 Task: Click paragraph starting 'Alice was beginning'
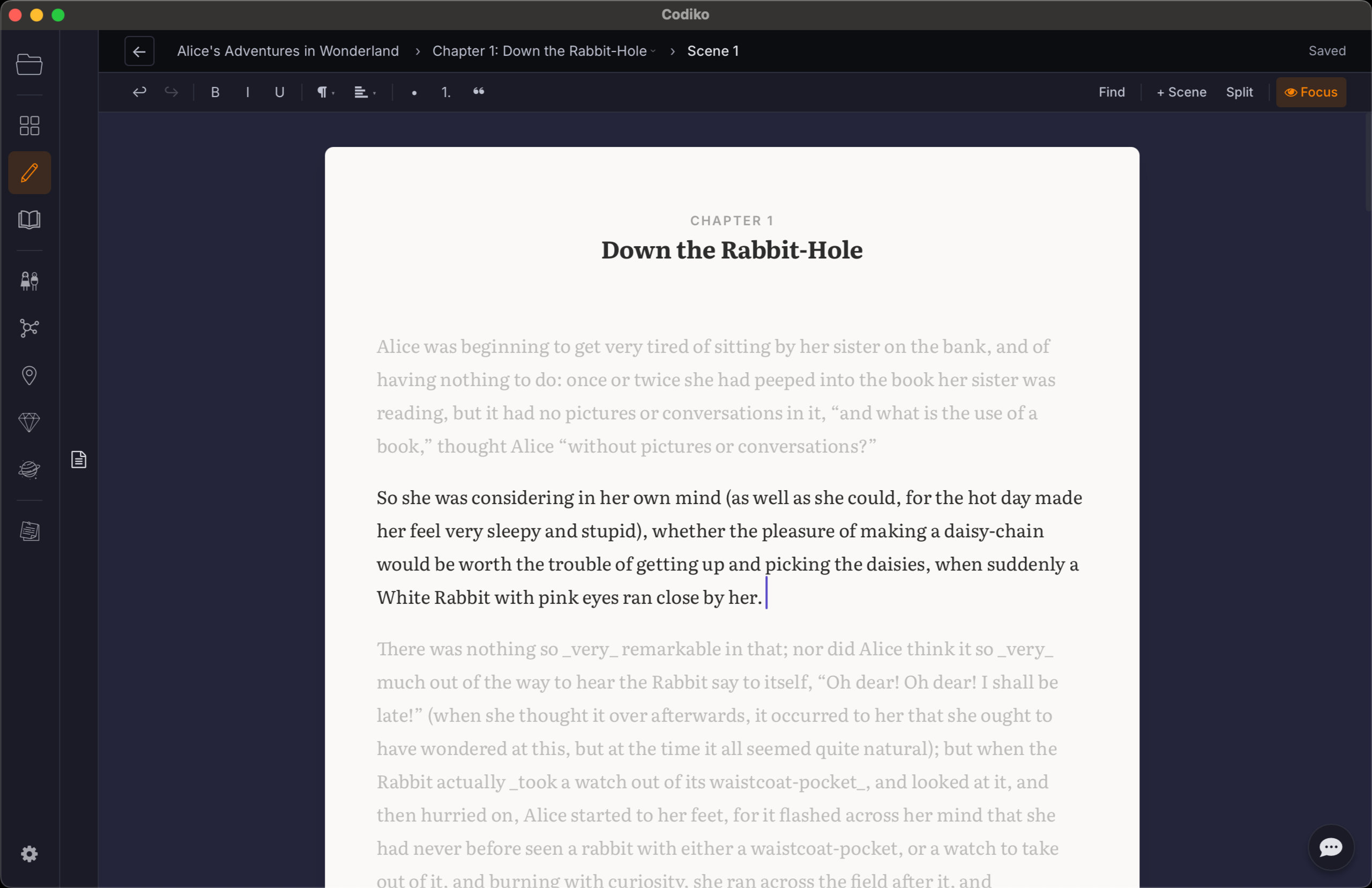[715, 396]
